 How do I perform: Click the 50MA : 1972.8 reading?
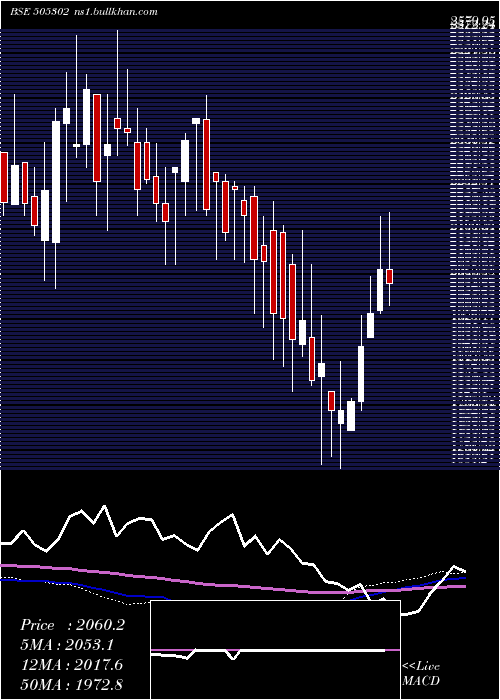(72, 684)
